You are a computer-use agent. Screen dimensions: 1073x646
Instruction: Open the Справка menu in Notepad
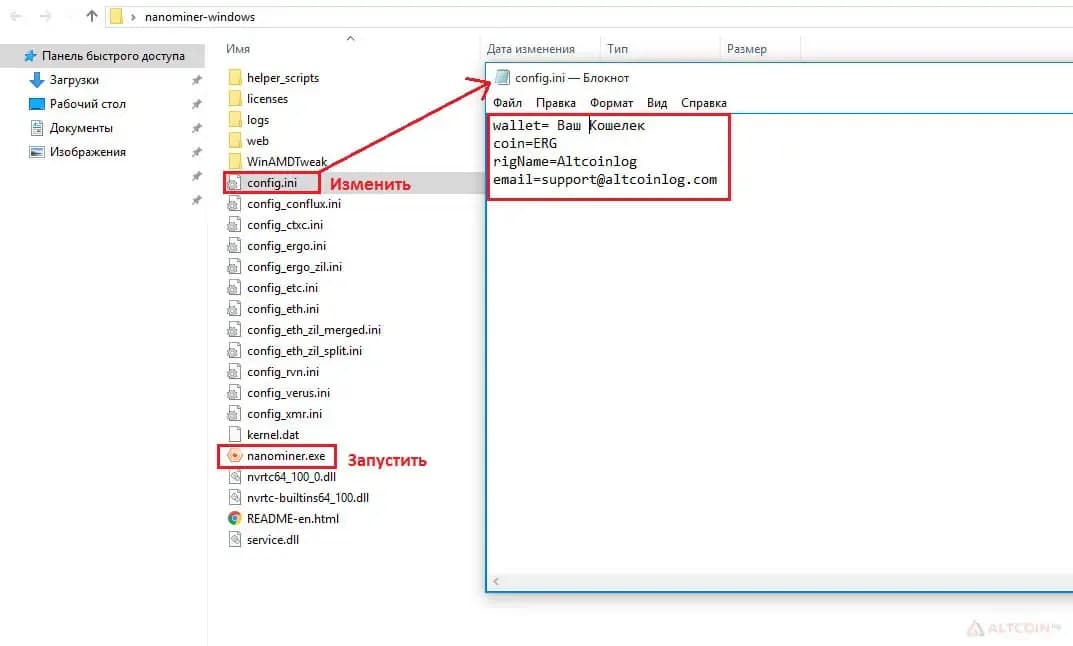(x=703, y=103)
